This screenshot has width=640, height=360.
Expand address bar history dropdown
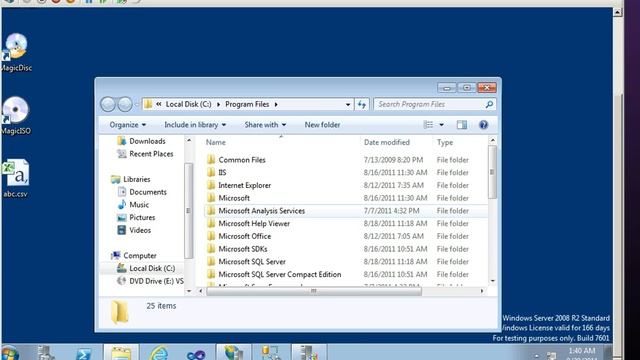pyautogui.click(x=348, y=104)
